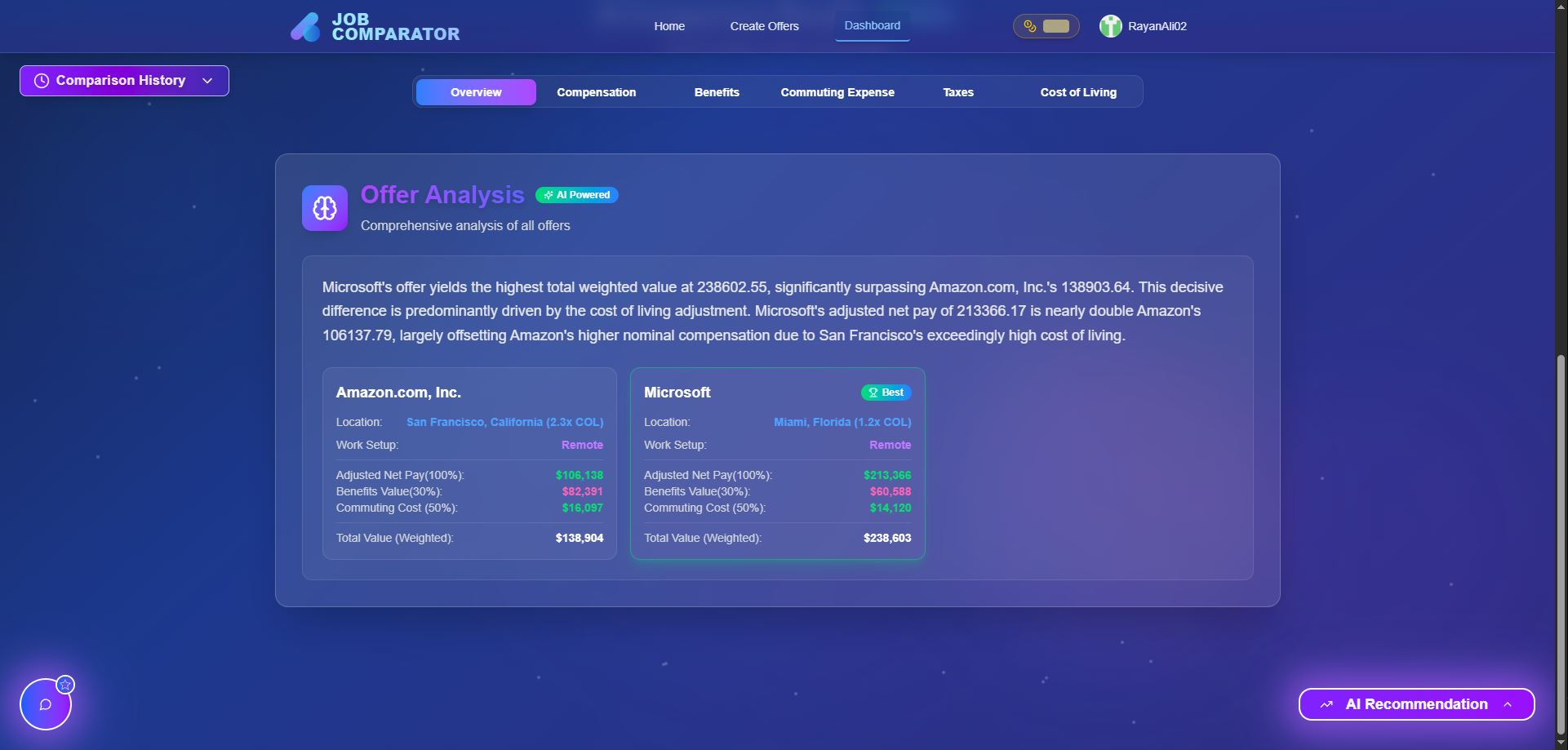Click Amazon's benefits value $82,391
1568x750 pixels.
(x=582, y=491)
